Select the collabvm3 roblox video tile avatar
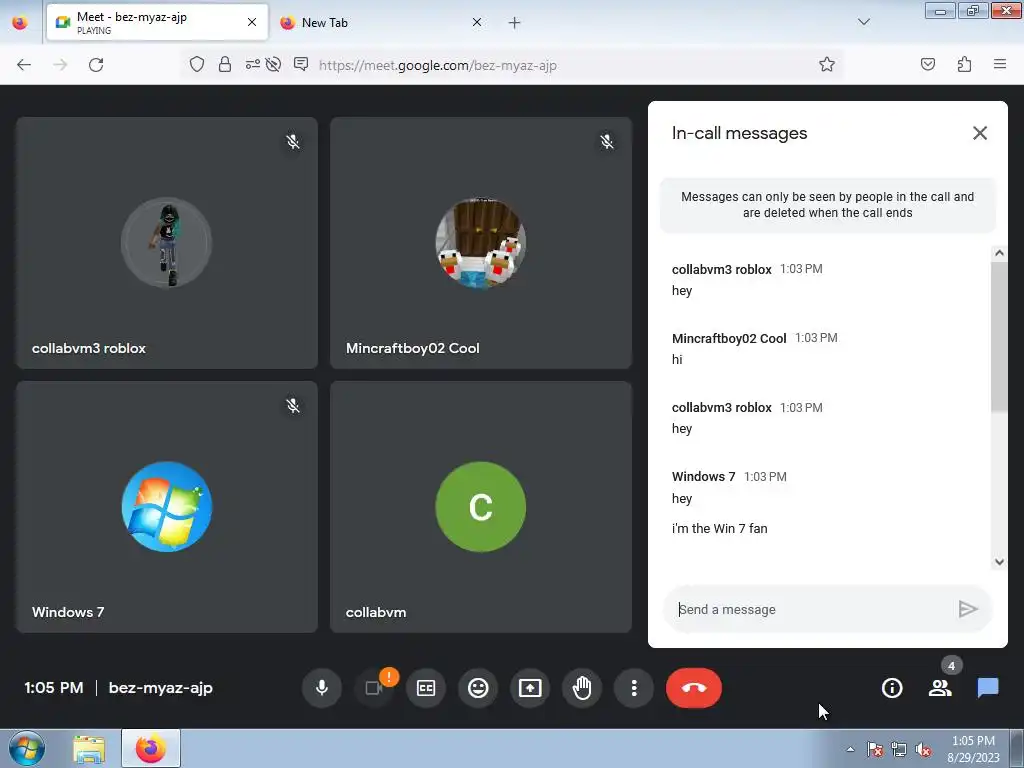 167,242
